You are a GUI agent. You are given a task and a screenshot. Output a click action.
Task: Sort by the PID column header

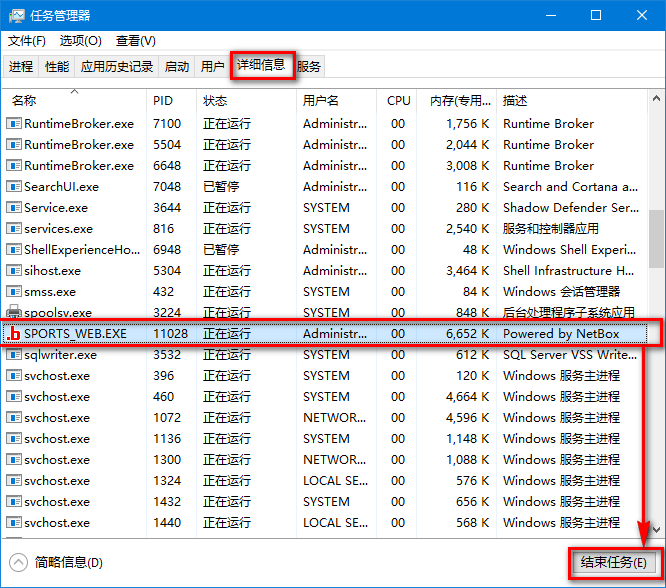tap(171, 101)
